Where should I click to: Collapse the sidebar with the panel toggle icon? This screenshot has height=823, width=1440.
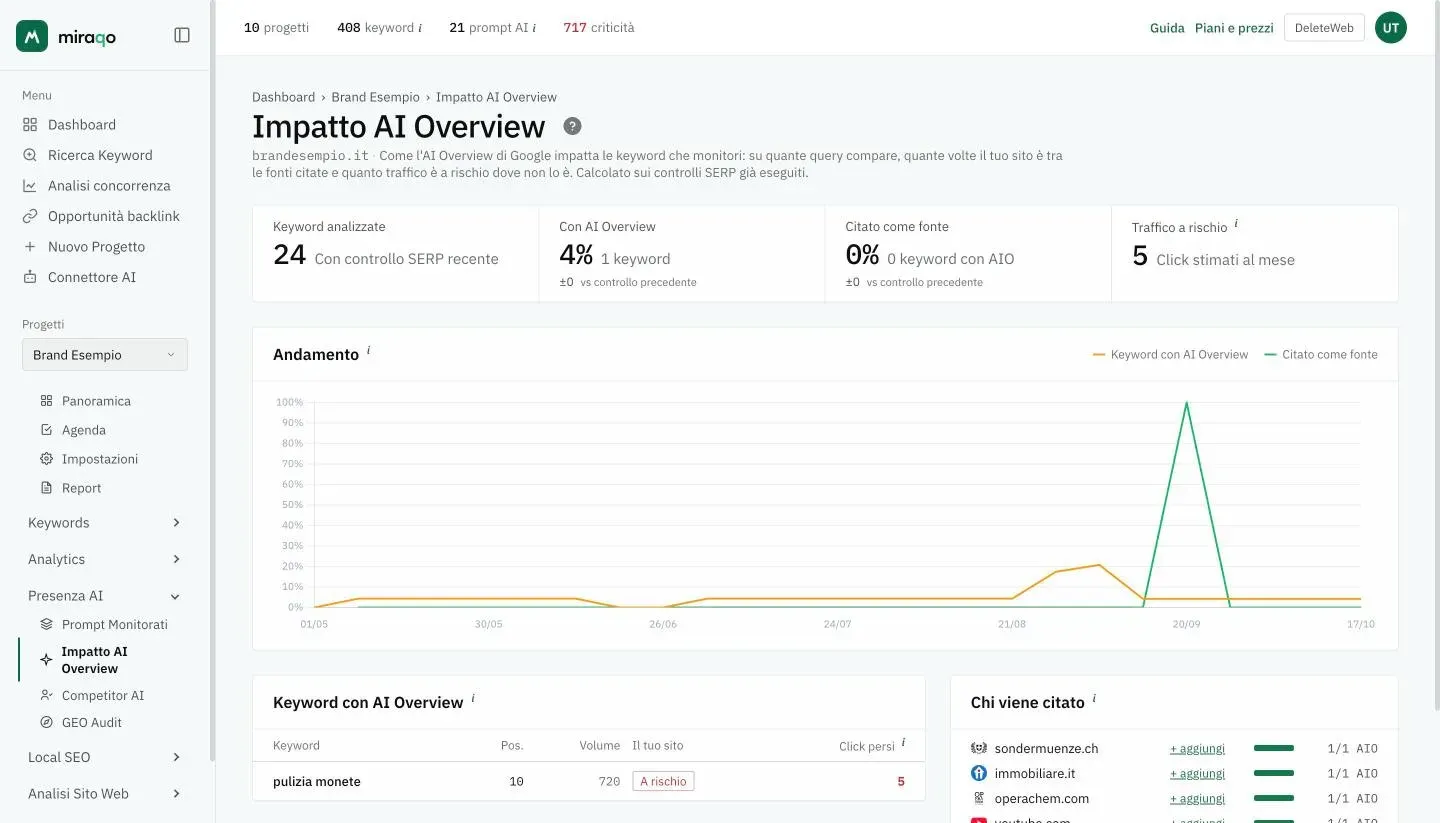(182, 35)
